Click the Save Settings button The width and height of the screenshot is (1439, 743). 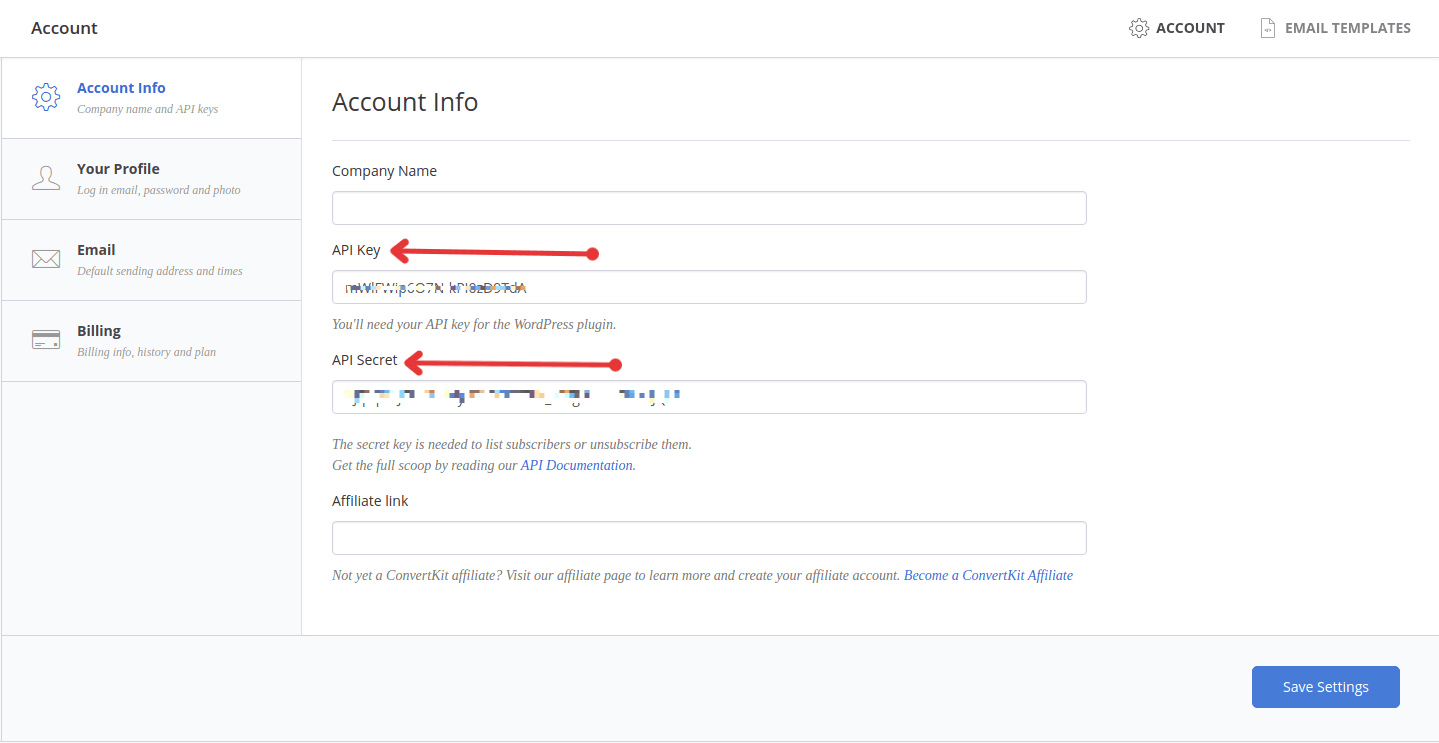tap(1326, 687)
